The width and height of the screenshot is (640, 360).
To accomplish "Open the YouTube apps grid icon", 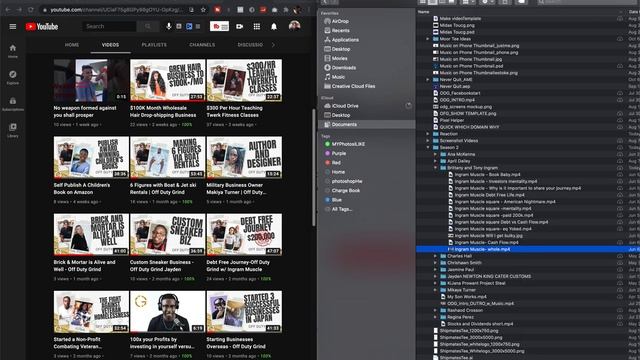I will pyautogui.click(x=257, y=27).
